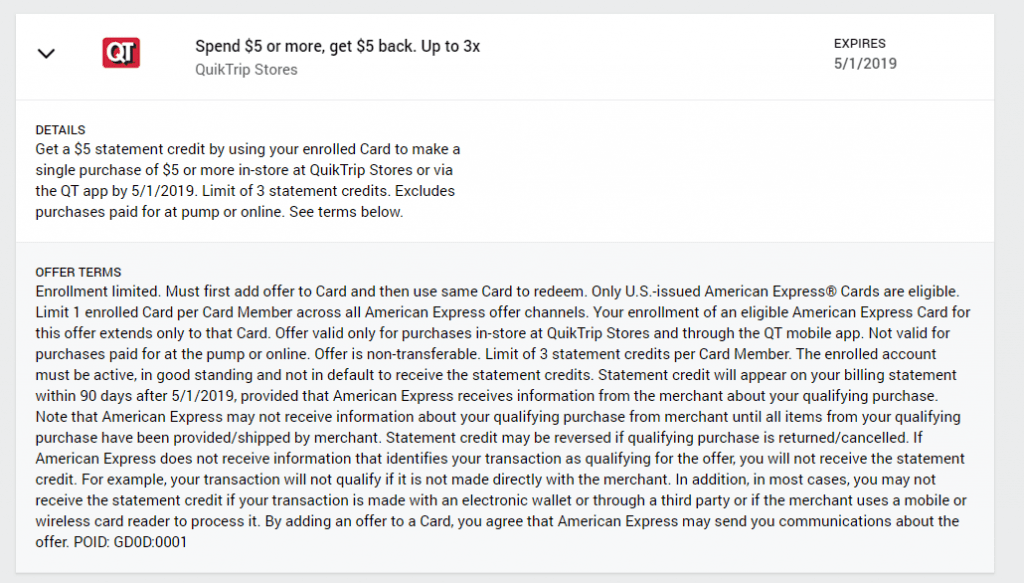1024x583 pixels.
Task: Click the 'See terms below.' text
Action: 346,212
